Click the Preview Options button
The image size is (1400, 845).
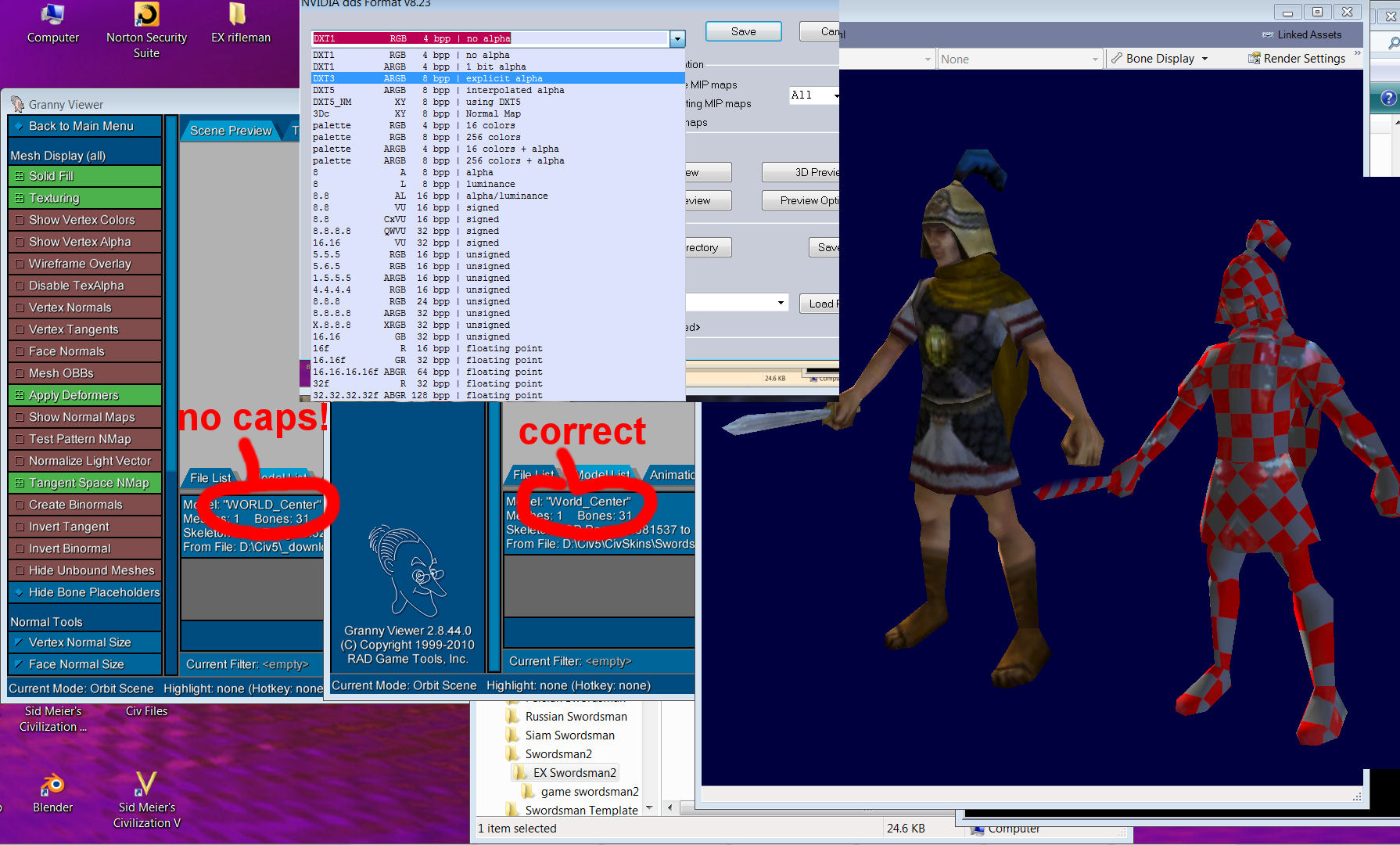(x=800, y=200)
